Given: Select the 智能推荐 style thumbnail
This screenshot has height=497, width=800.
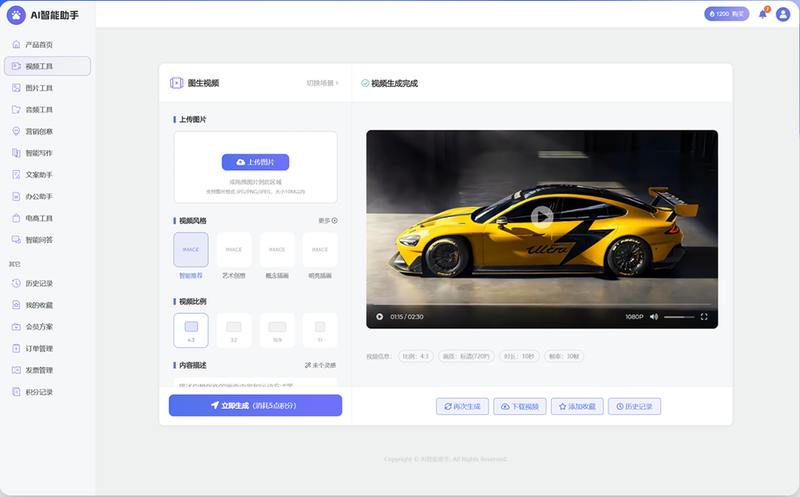Looking at the screenshot, I should point(191,250).
